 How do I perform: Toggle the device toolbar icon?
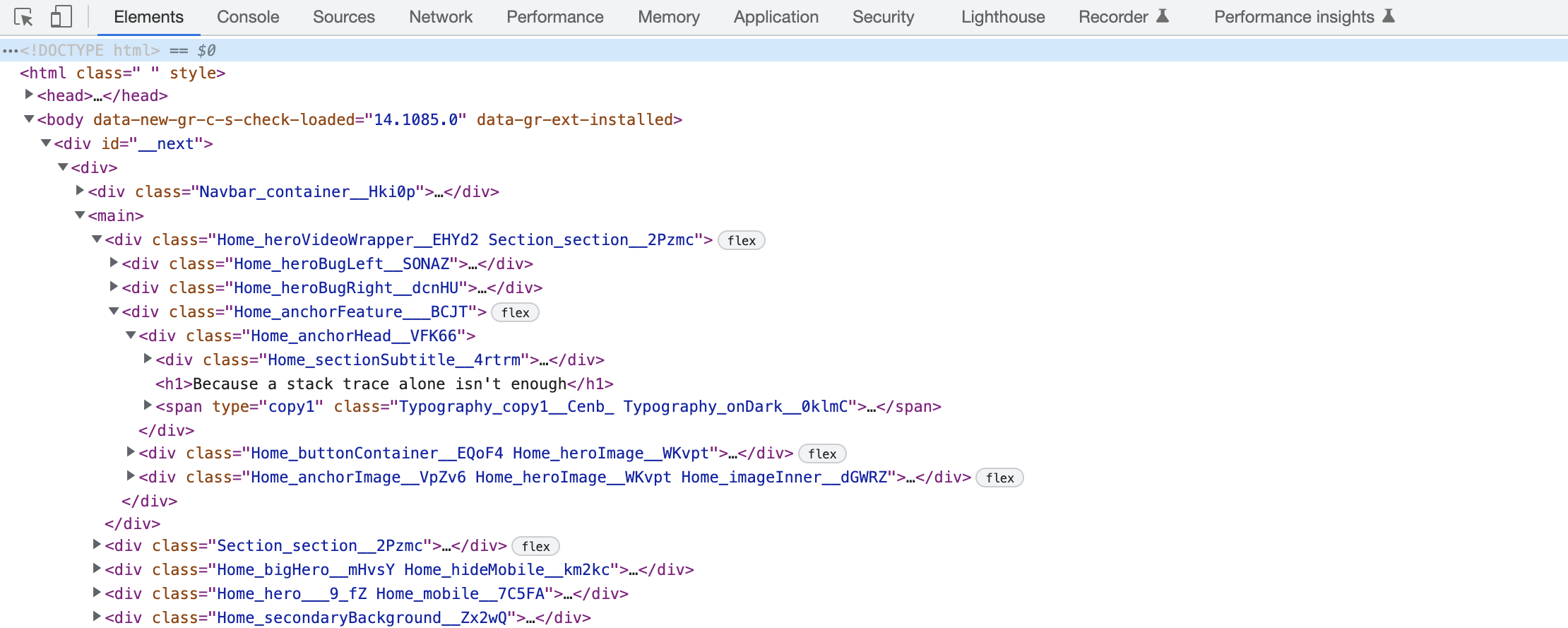[61, 17]
